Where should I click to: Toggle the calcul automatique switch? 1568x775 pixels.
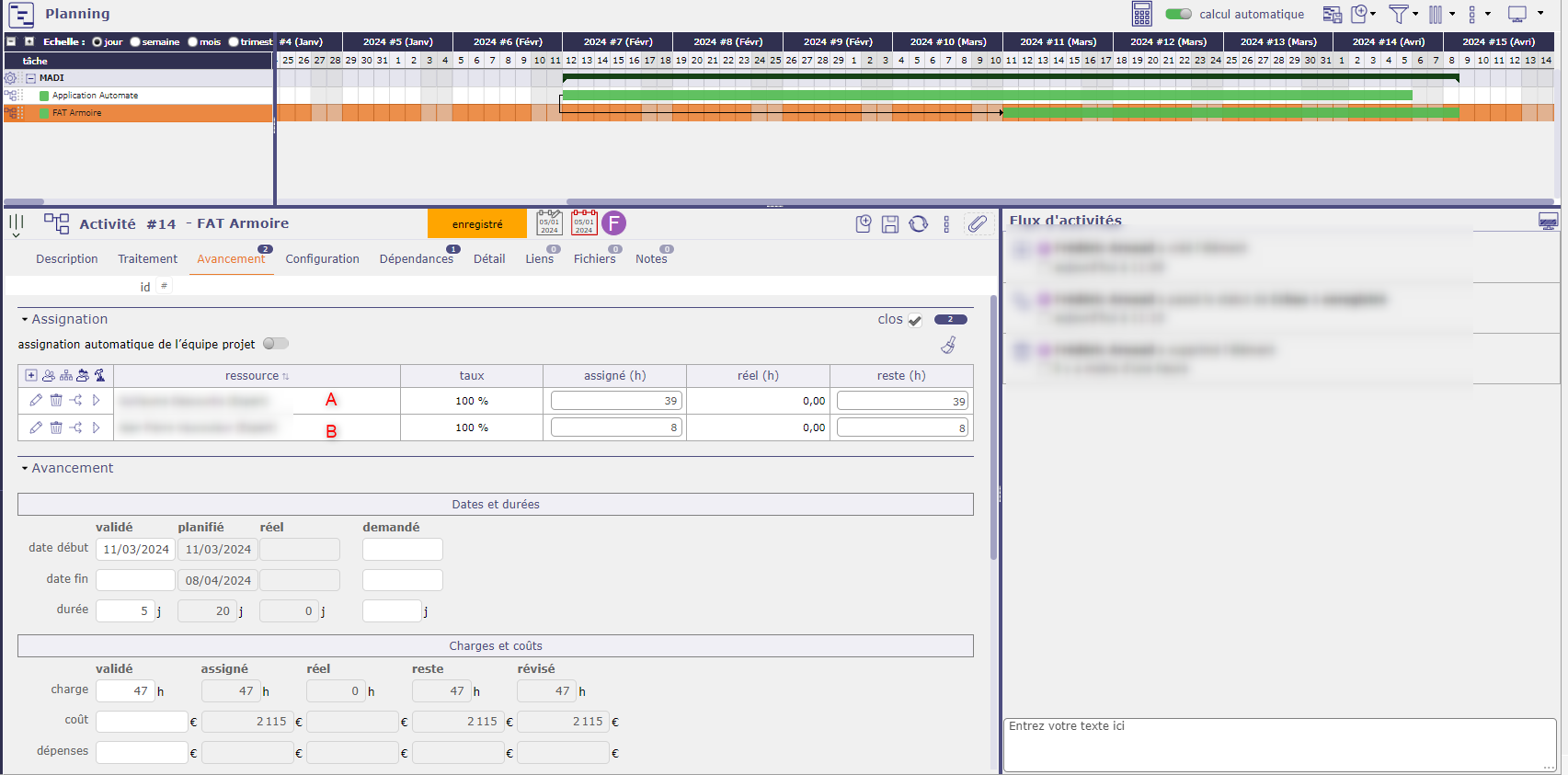1178,14
